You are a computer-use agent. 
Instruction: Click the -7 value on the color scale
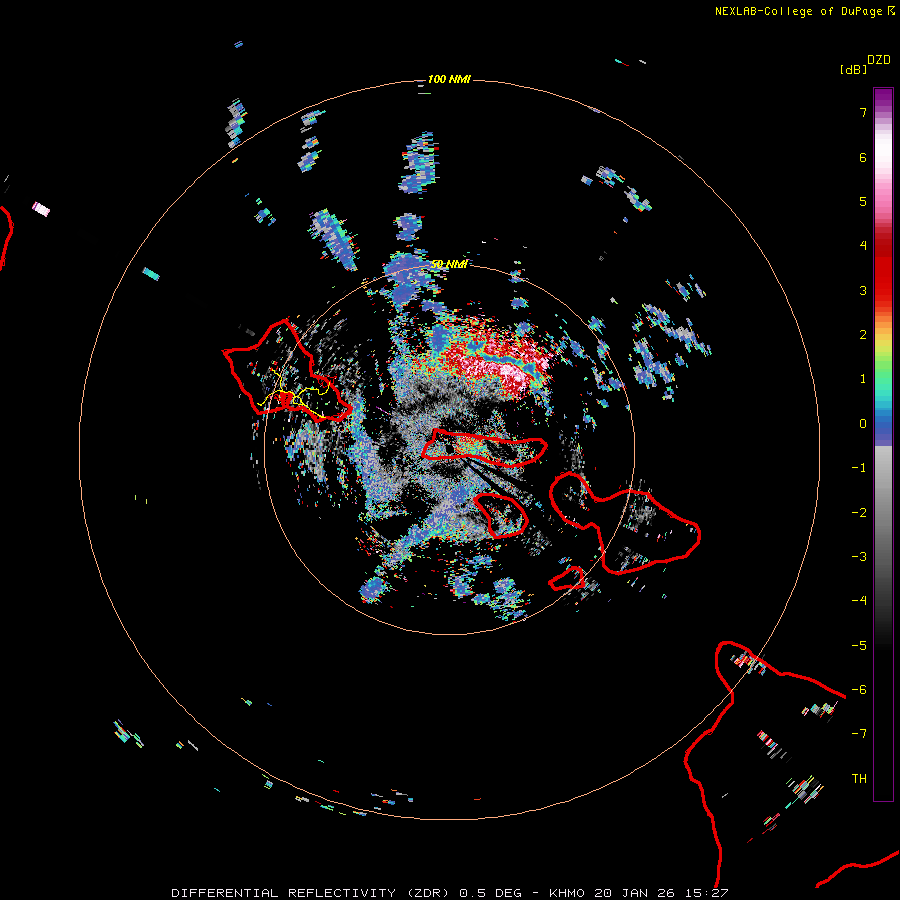pos(859,734)
